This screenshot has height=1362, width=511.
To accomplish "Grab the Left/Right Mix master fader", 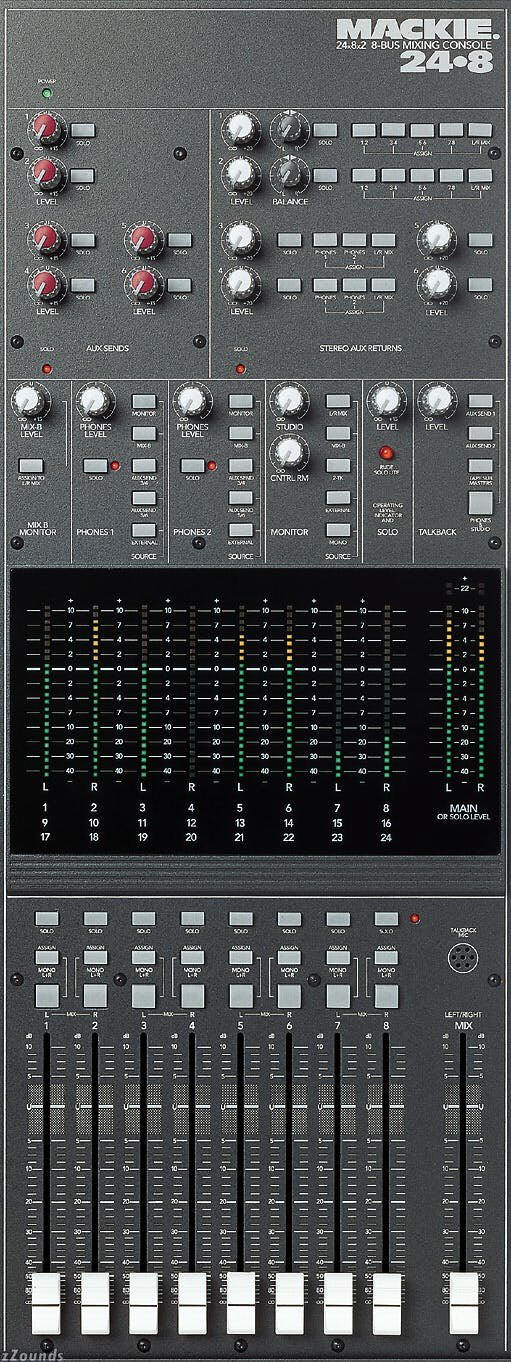I will click(463, 1304).
